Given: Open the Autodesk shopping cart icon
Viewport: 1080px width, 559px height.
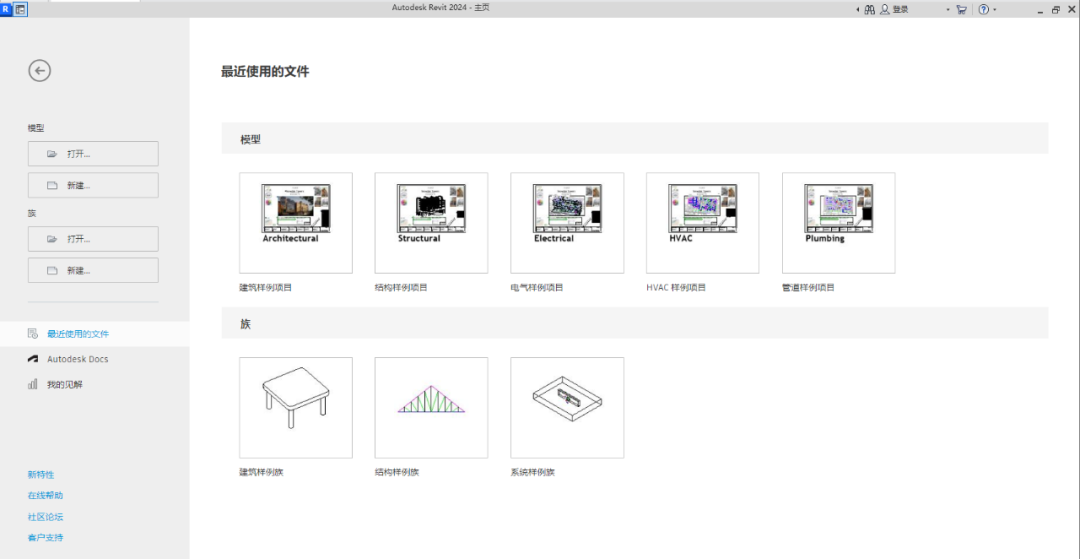Looking at the screenshot, I should (961, 9).
